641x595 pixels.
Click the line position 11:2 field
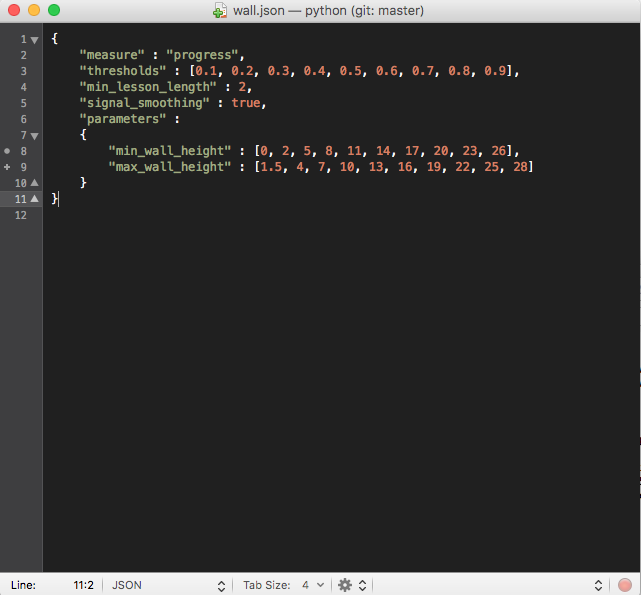click(x=83, y=585)
